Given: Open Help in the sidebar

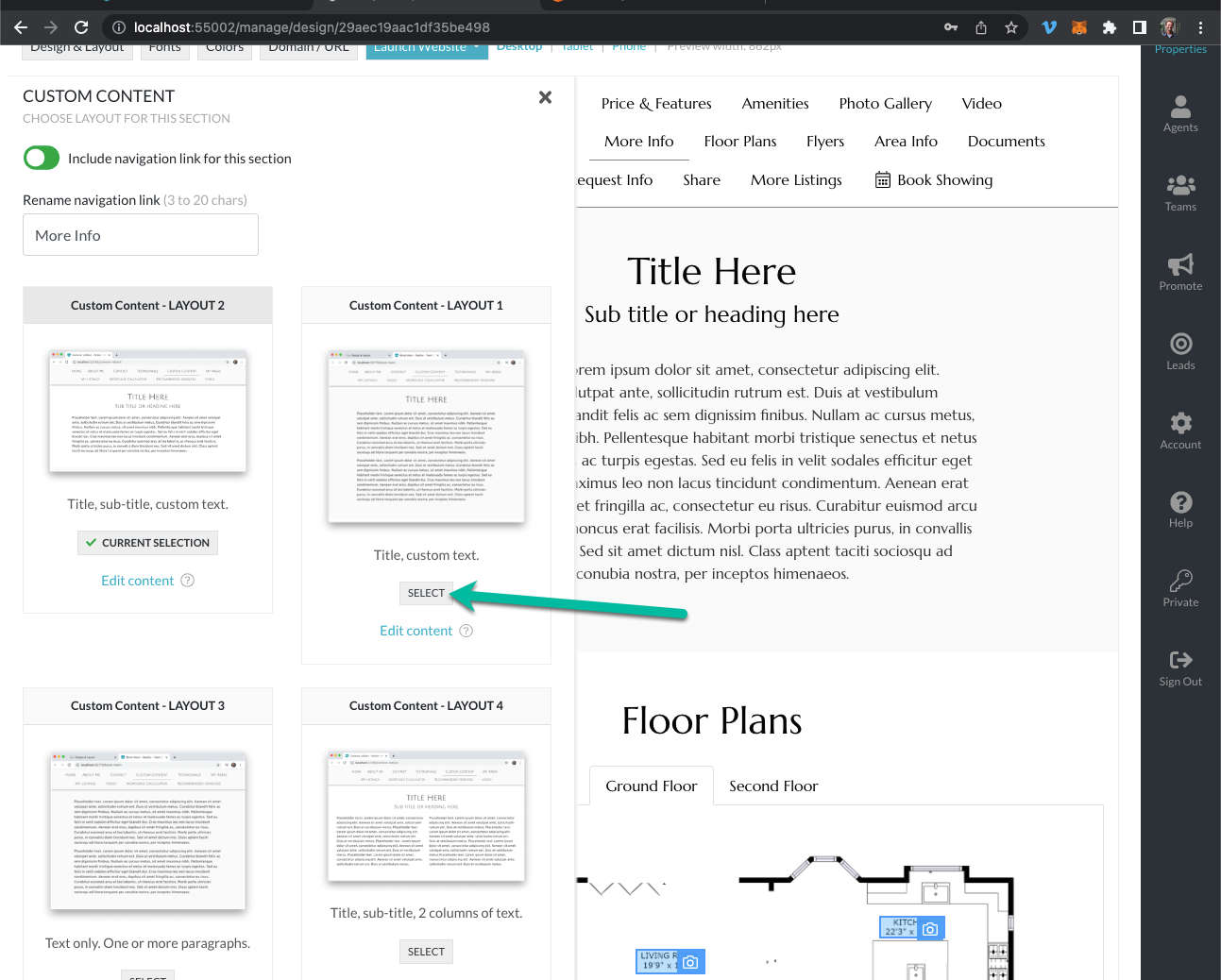Looking at the screenshot, I should [1180, 509].
